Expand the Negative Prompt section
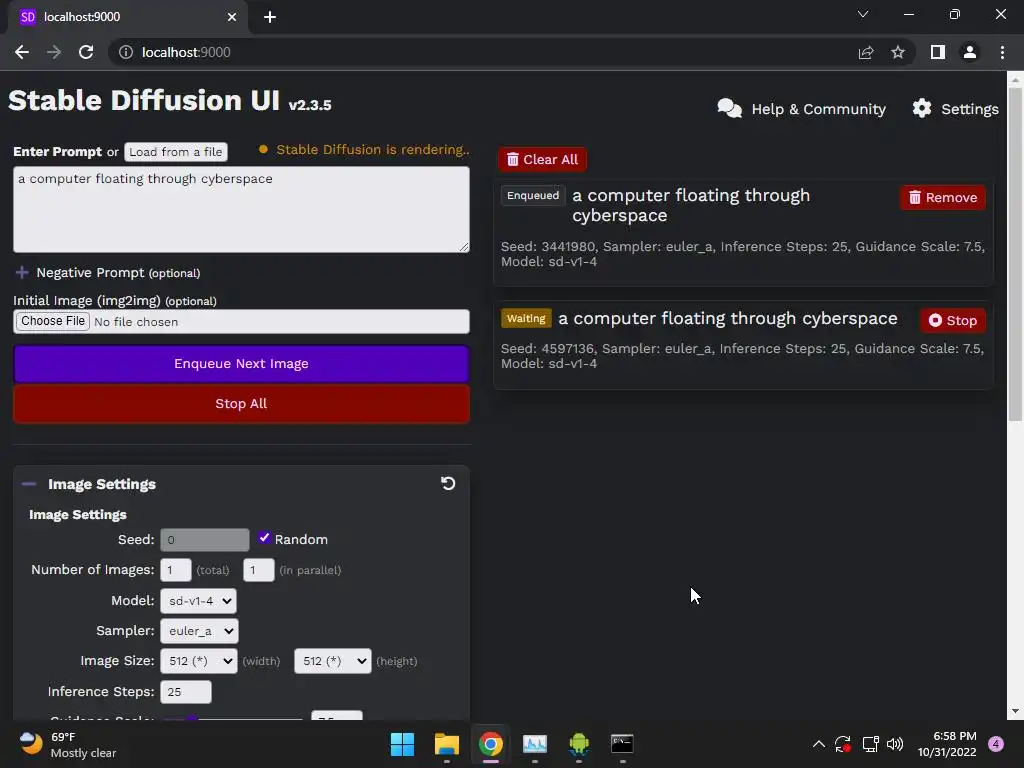The height and width of the screenshot is (768, 1024). [x=22, y=272]
